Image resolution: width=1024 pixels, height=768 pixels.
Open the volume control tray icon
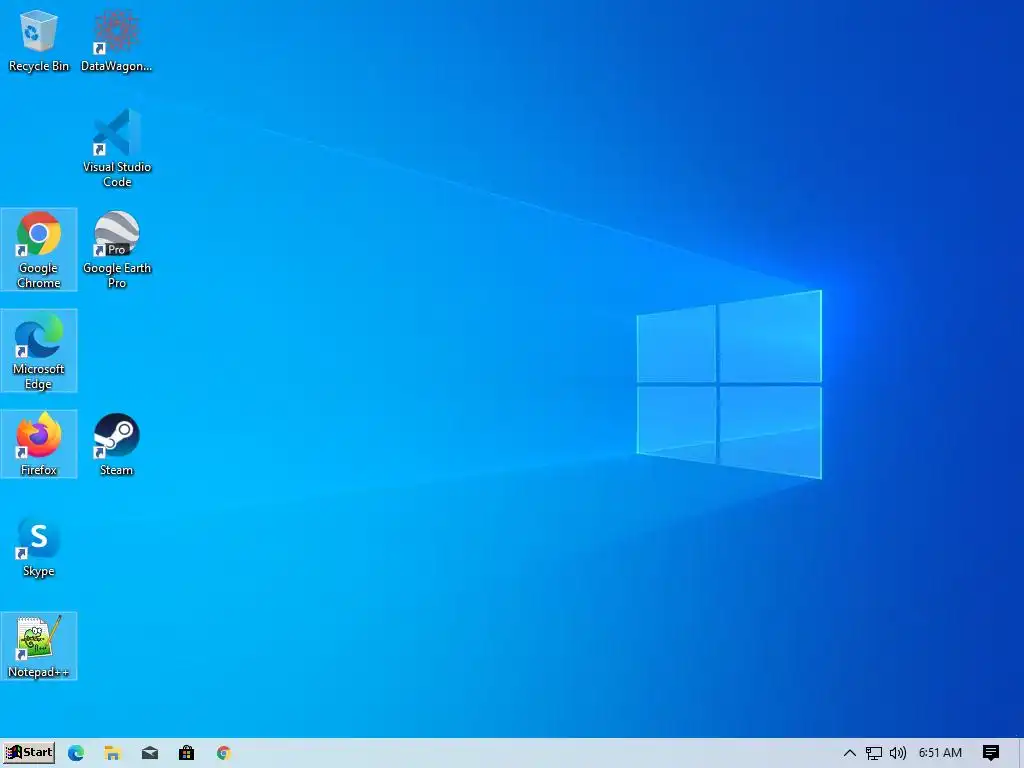(x=898, y=753)
